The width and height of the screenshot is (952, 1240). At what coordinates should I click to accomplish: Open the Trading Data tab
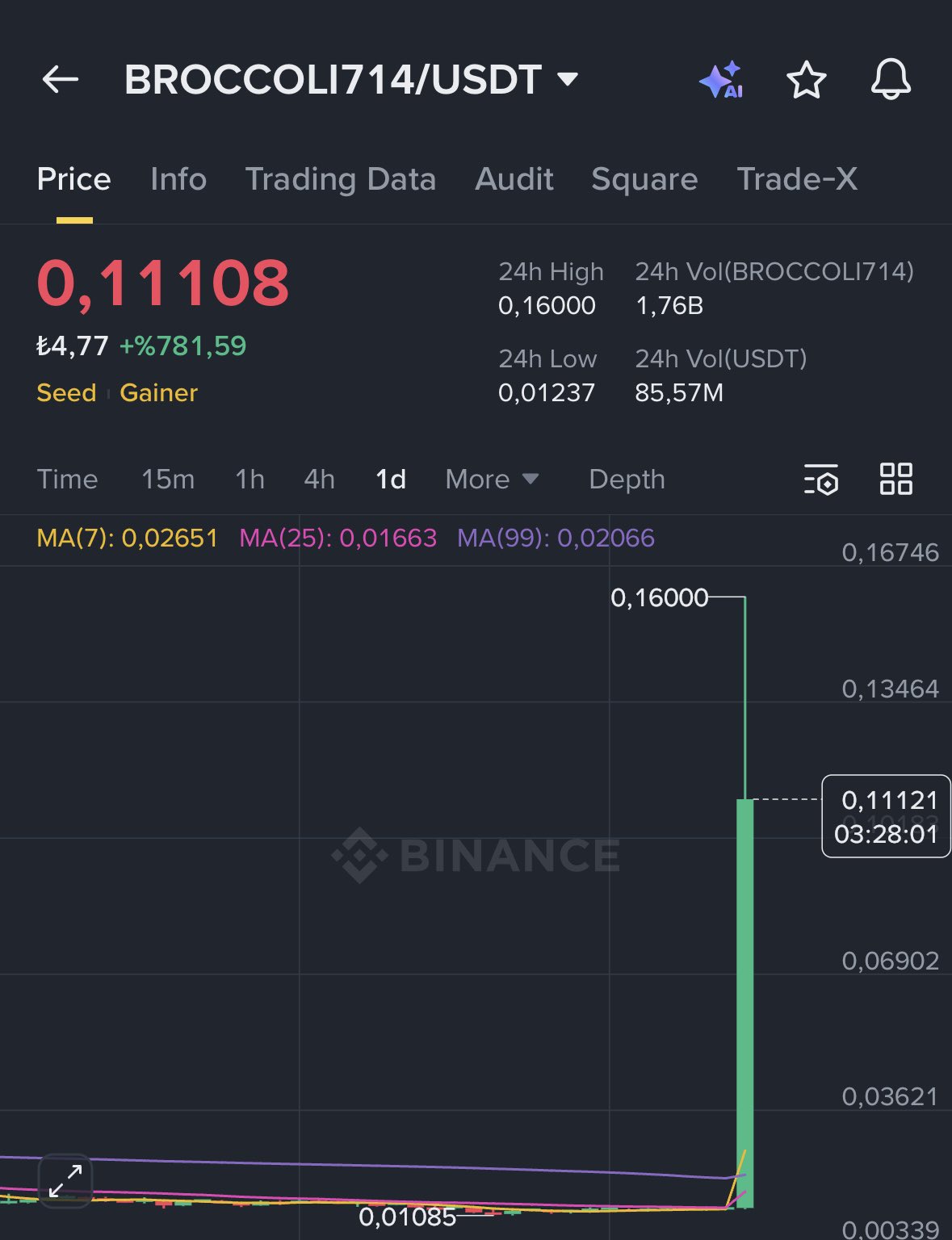pos(340,179)
